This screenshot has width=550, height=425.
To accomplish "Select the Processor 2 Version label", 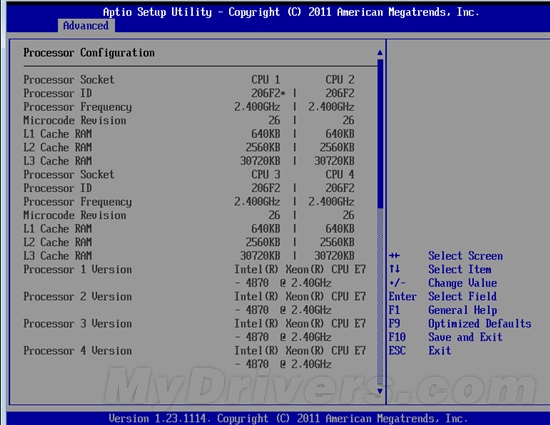I will (x=78, y=296).
